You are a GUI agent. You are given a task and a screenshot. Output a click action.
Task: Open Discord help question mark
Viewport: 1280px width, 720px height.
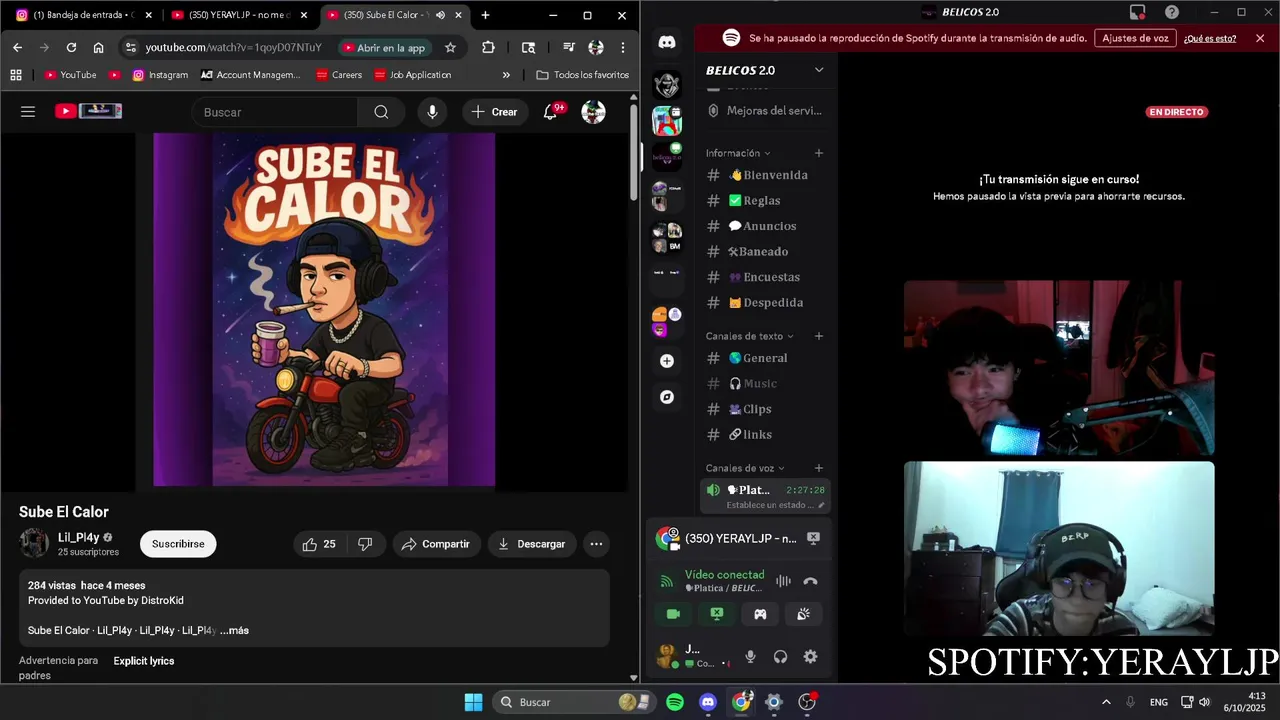tap(1171, 12)
